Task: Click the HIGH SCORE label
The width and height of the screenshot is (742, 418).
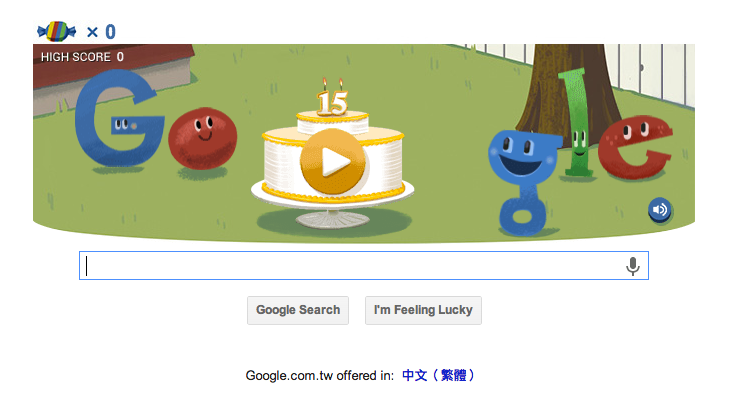Action: [76, 57]
